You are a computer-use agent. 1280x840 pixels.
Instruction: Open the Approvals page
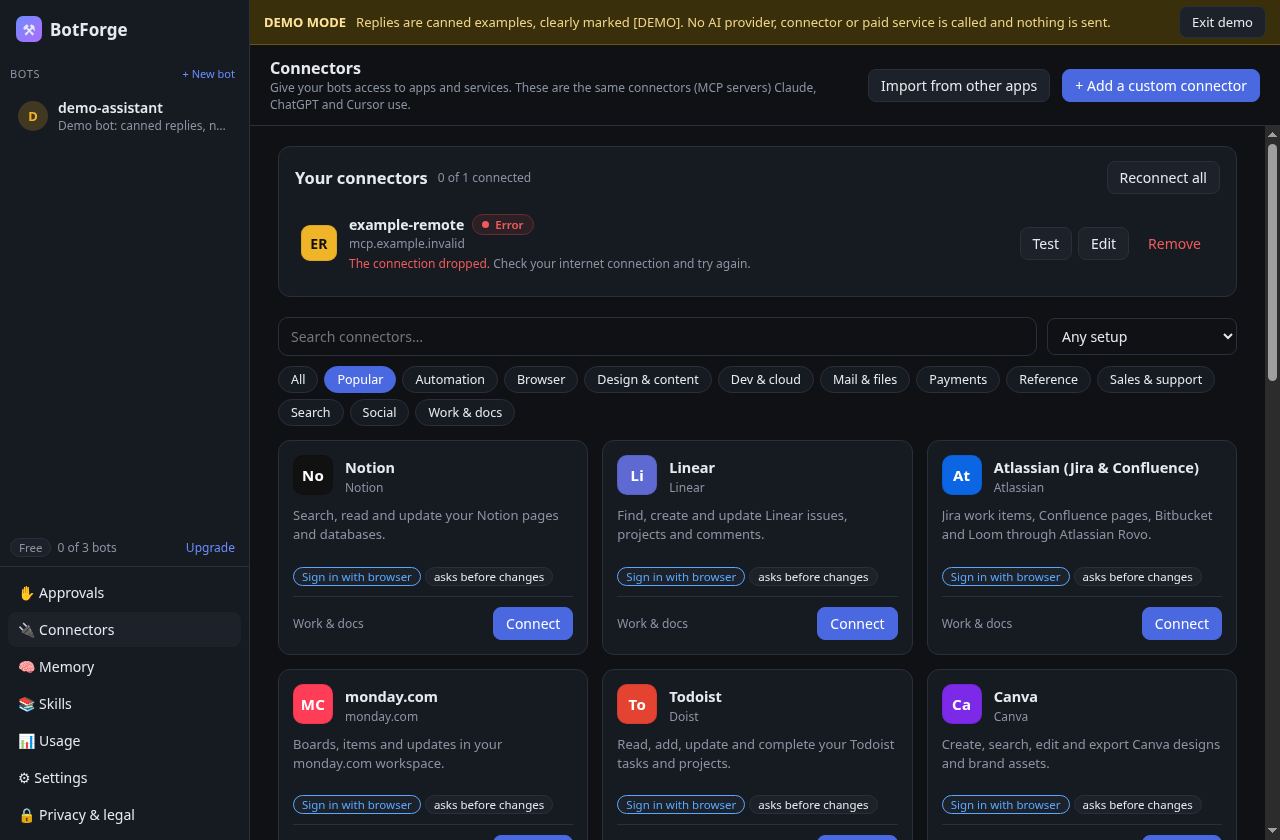(125, 593)
